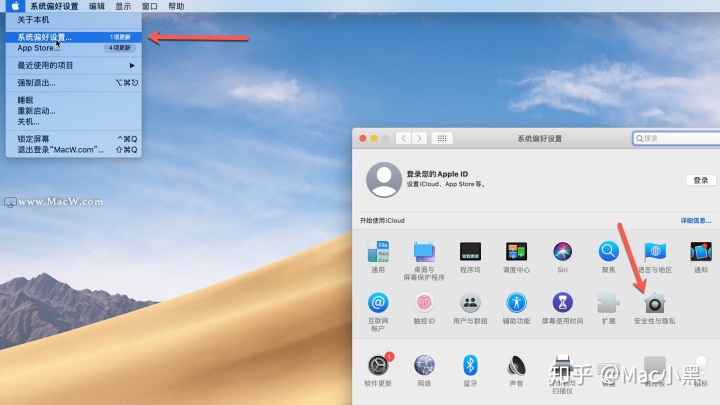The image size is (720, 405).
Task: Open the Apple menu icon
Action: click(15, 6)
